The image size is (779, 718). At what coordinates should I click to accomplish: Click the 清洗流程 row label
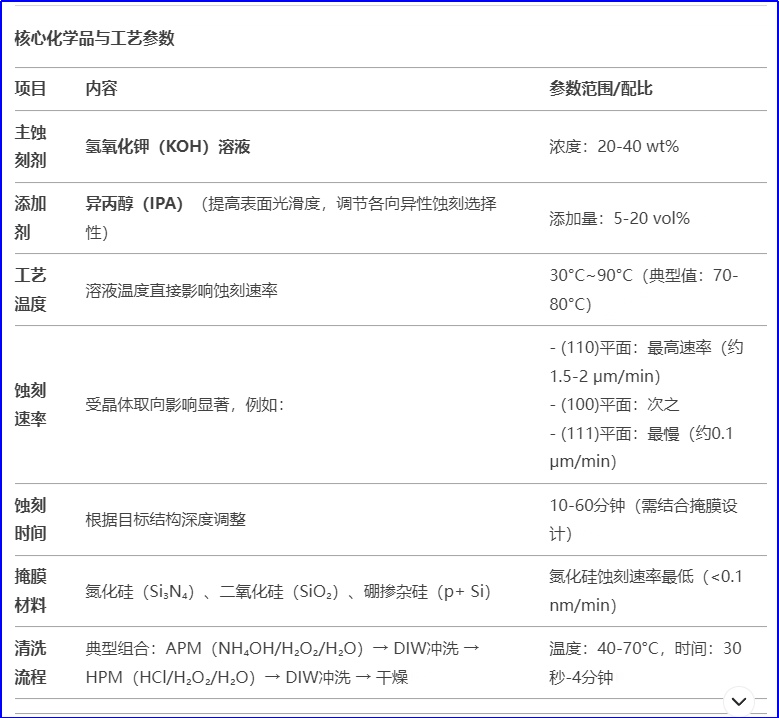click(x=30, y=662)
